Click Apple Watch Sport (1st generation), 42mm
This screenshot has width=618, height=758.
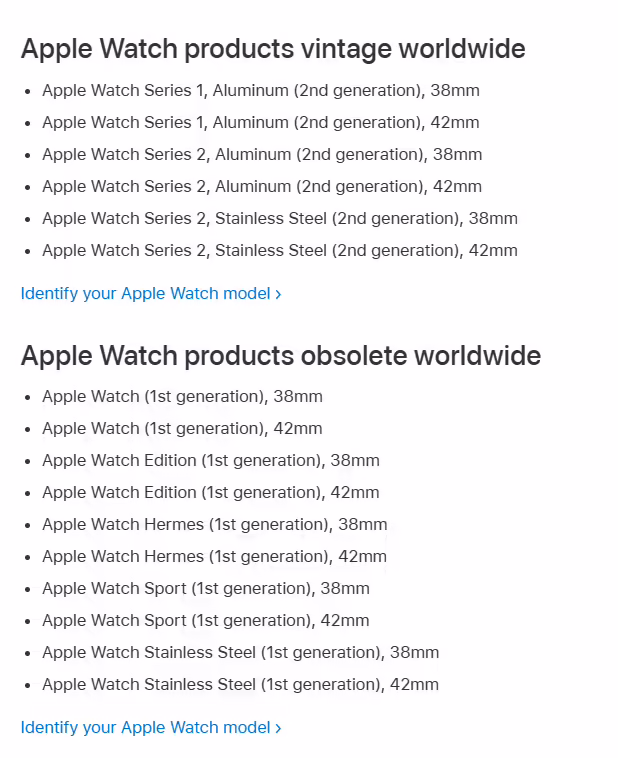click(x=206, y=620)
